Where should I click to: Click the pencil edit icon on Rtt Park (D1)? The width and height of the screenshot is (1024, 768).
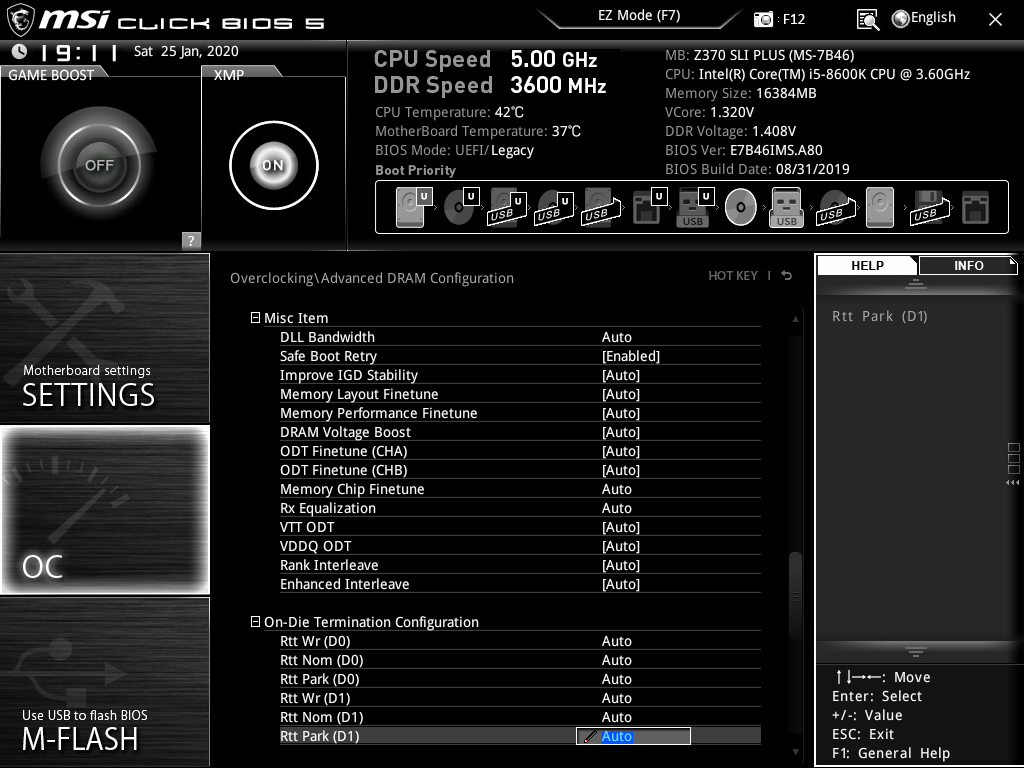pos(589,736)
